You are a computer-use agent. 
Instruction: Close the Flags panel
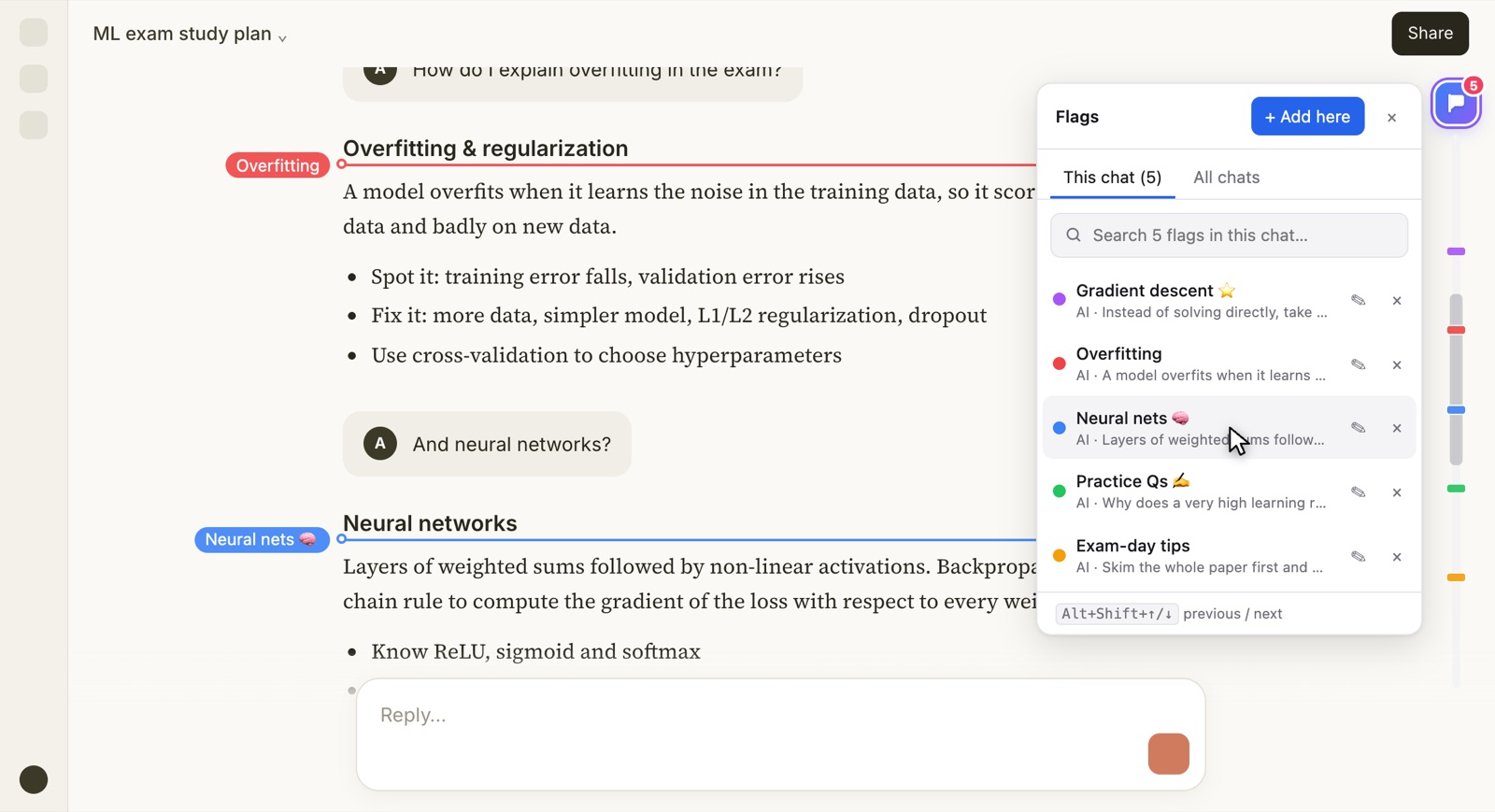pyautogui.click(x=1391, y=118)
